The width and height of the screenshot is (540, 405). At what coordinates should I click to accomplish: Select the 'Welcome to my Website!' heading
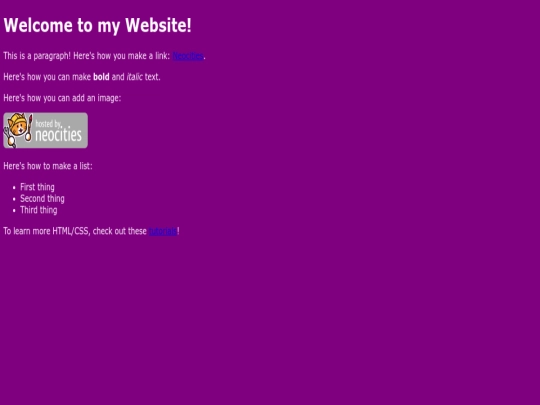[x=97, y=25]
